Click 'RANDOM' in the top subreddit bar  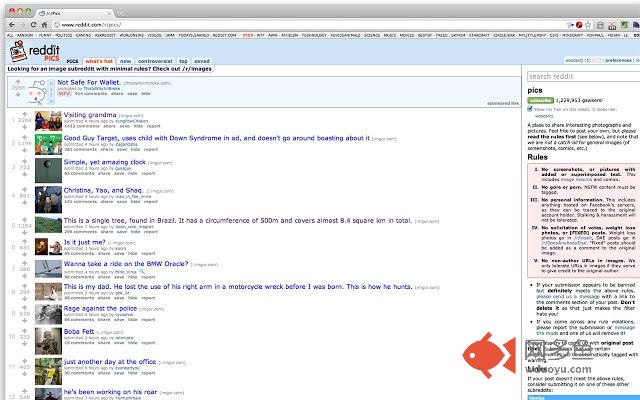point(25,36)
